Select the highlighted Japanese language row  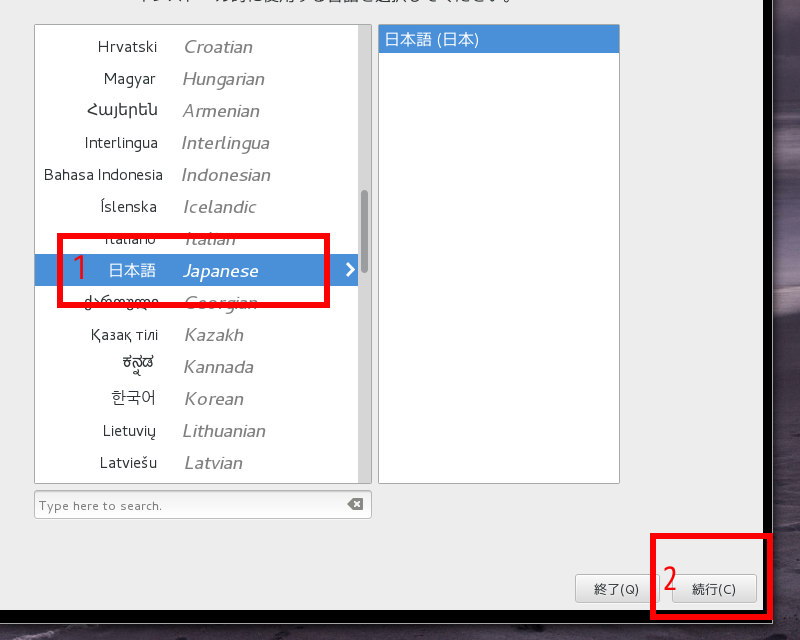(195, 271)
